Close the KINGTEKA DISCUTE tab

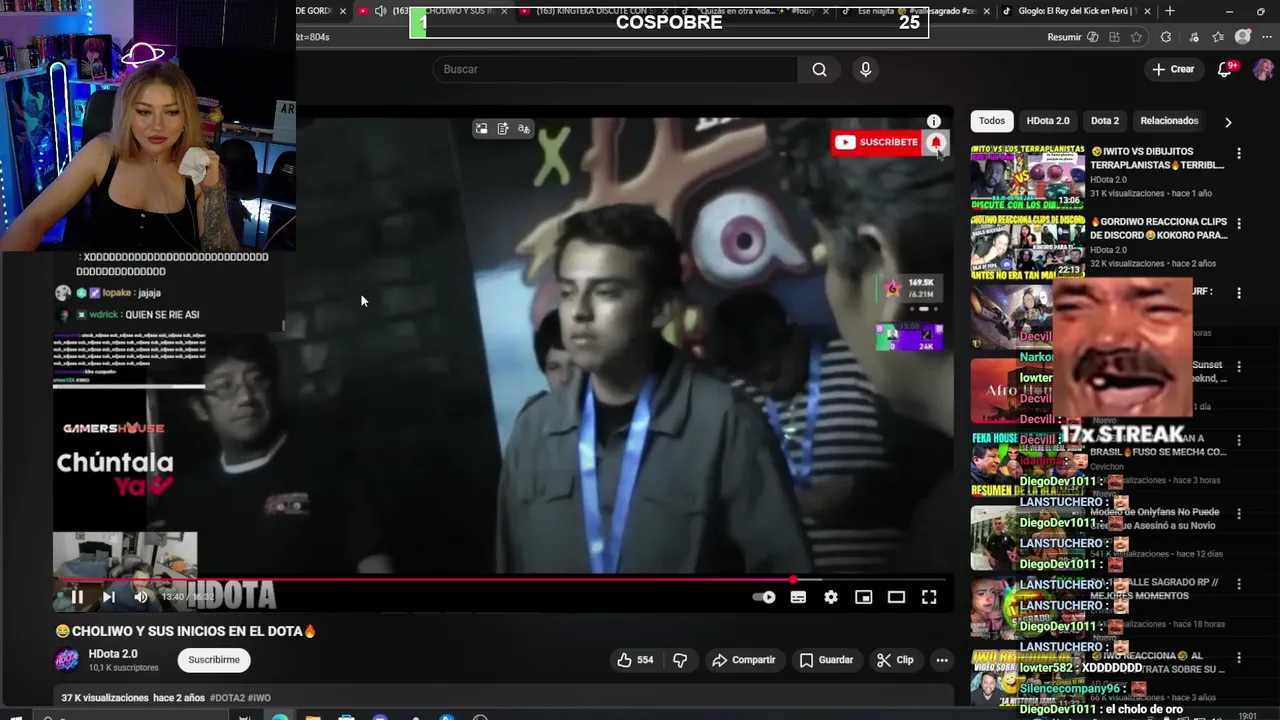point(667,11)
